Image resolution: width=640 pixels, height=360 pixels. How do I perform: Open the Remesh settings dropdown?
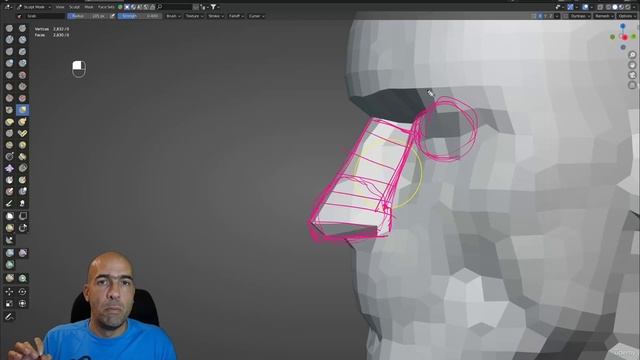[x=604, y=16]
